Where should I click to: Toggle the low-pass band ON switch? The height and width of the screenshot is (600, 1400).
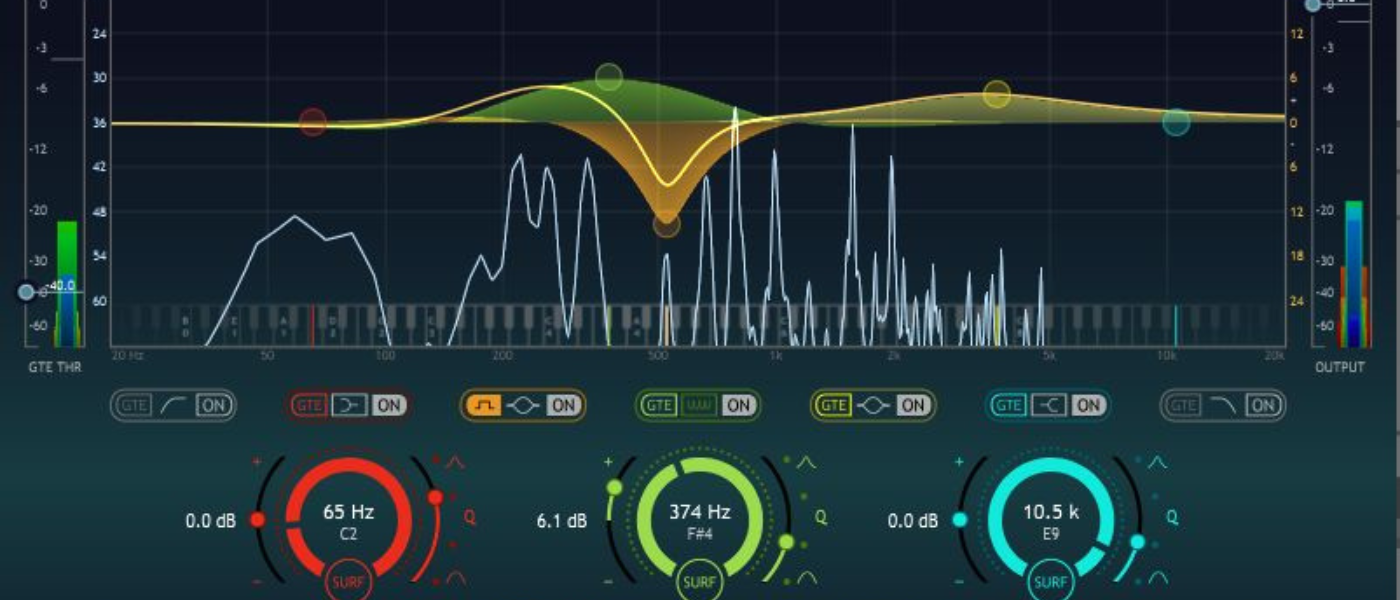(1263, 405)
